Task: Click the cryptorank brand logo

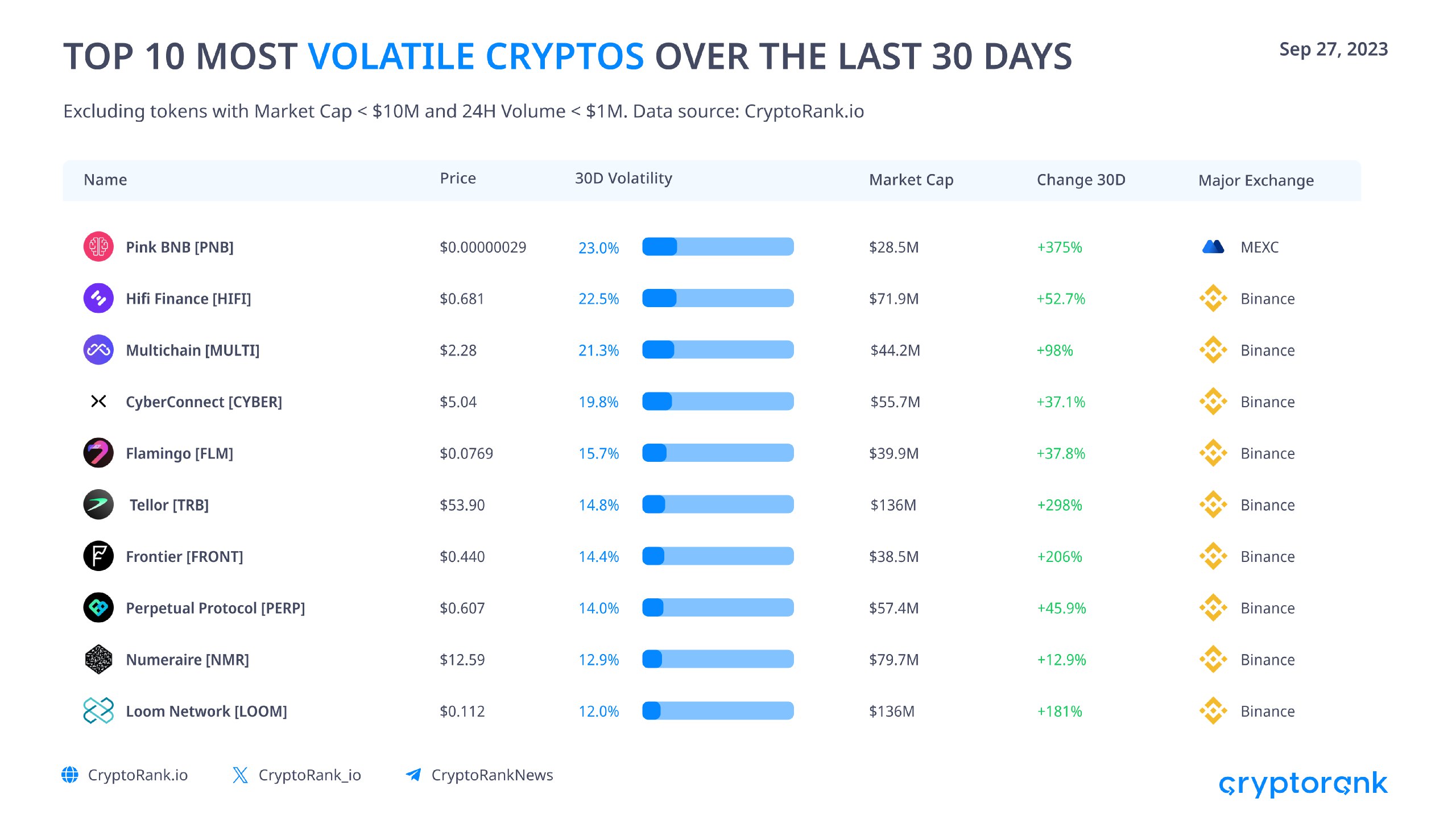Action: [x=1302, y=784]
